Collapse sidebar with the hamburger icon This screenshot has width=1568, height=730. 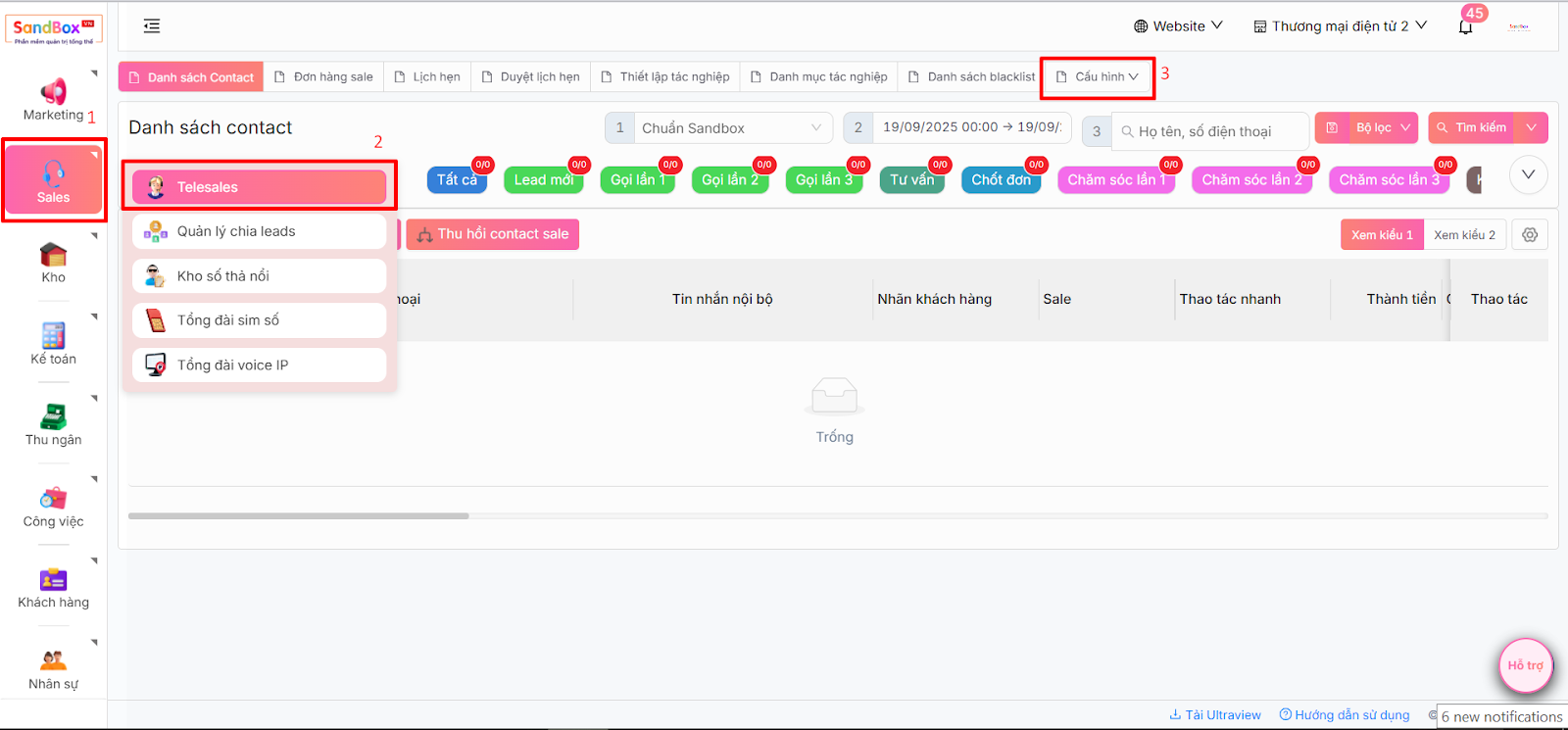pos(152,26)
